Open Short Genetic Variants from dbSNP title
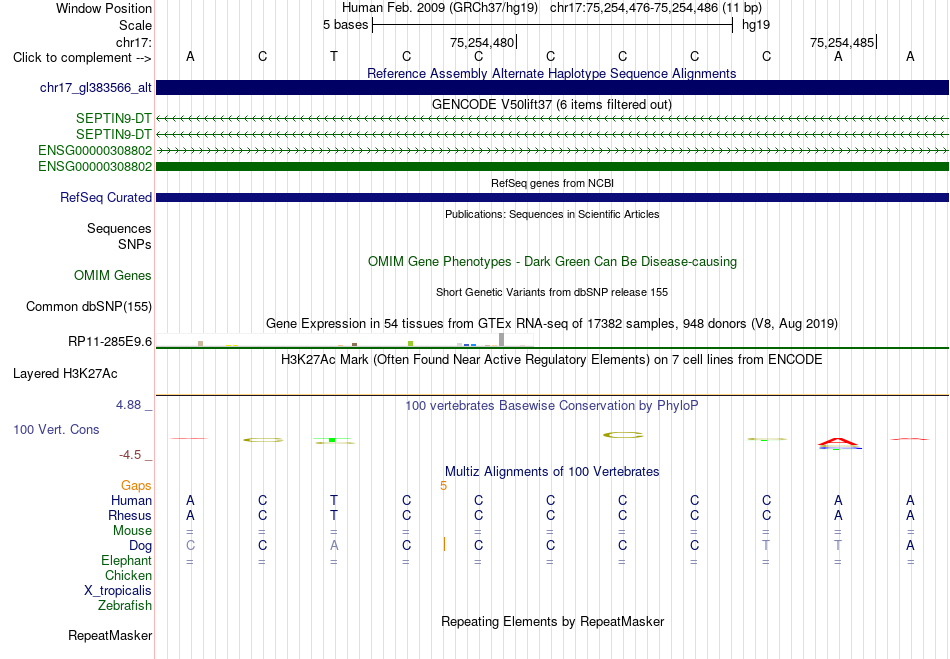This screenshot has width=950, height=659. (x=552, y=293)
